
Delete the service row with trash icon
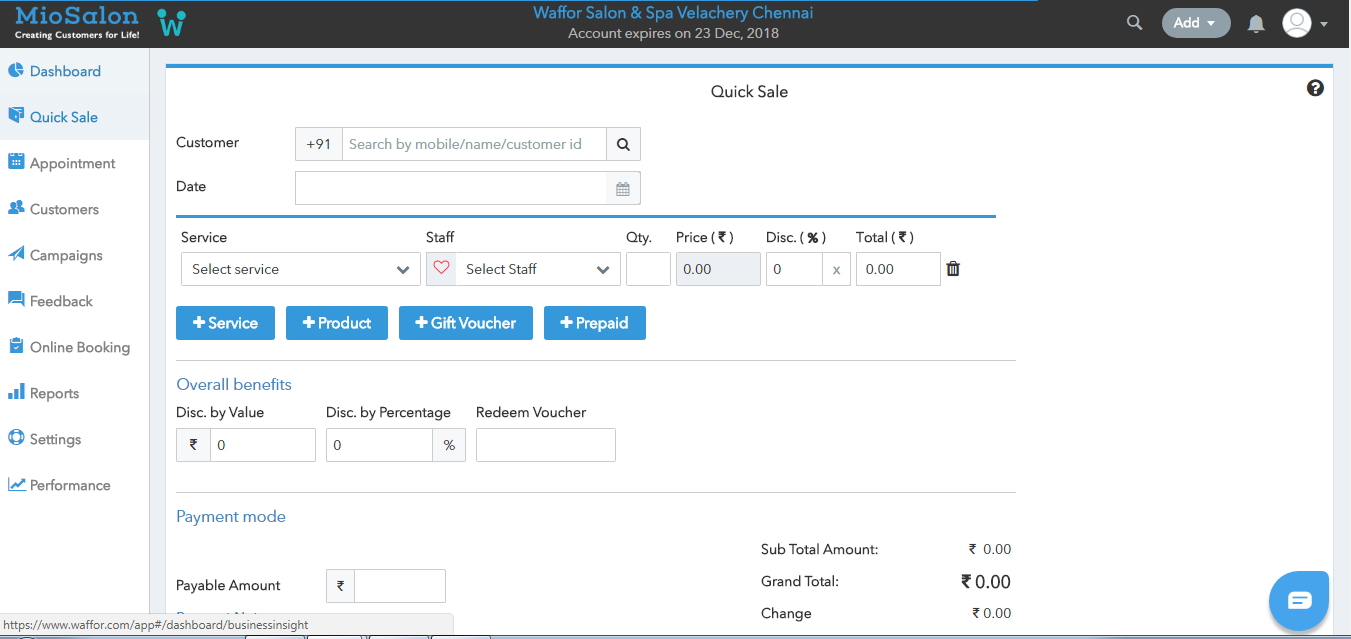click(x=953, y=269)
